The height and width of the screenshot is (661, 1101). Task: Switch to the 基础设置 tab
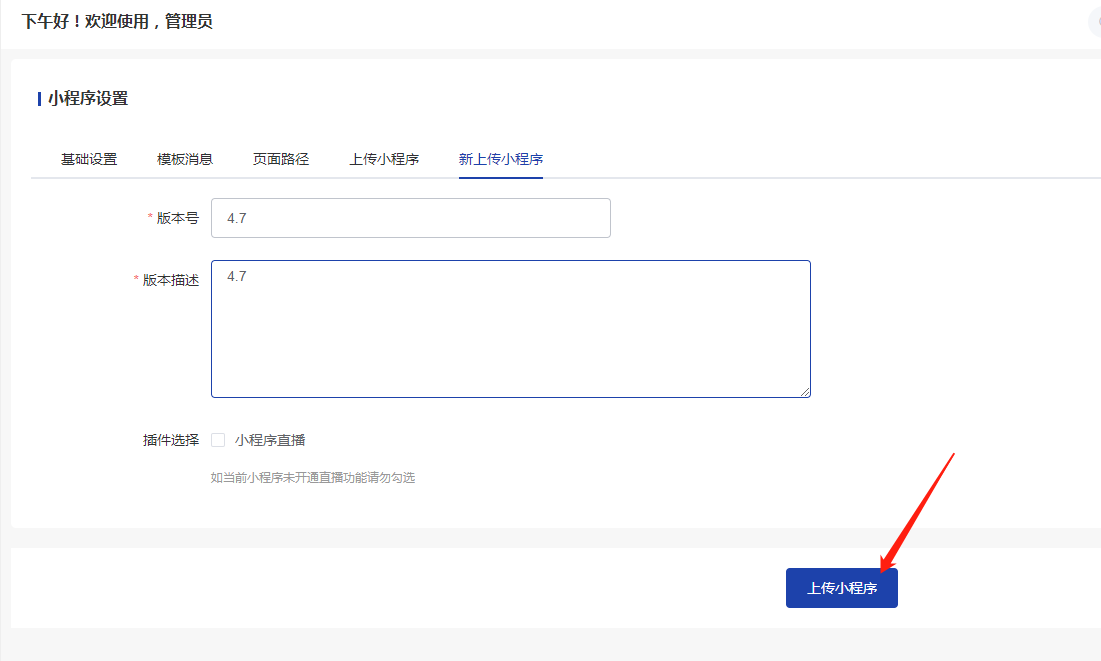coord(88,159)
